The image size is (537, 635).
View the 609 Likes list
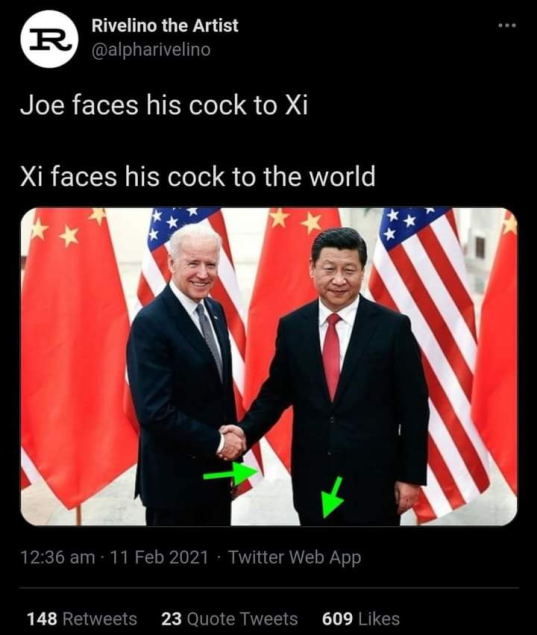tap(361, 618)
